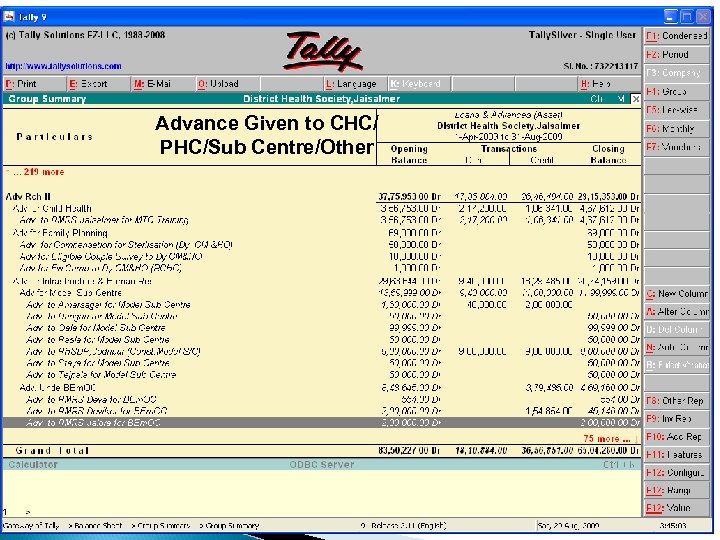Open the Help button
The width and height of the screenshot is (720, 540).
[x=610, y=84]
